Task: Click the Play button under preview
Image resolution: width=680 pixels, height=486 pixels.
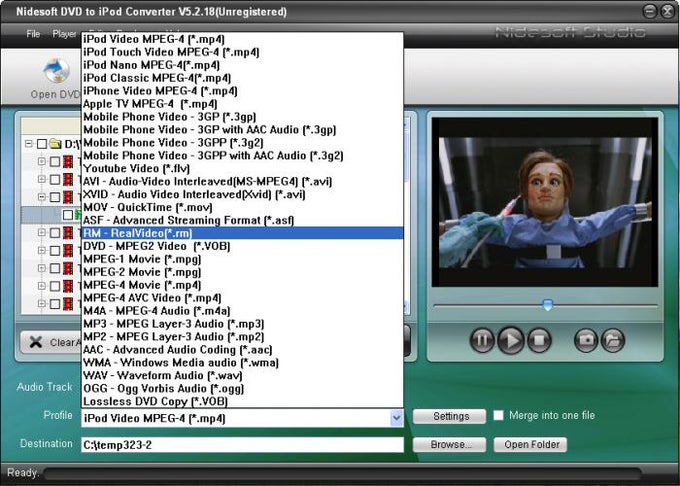Action: [511, 340]
